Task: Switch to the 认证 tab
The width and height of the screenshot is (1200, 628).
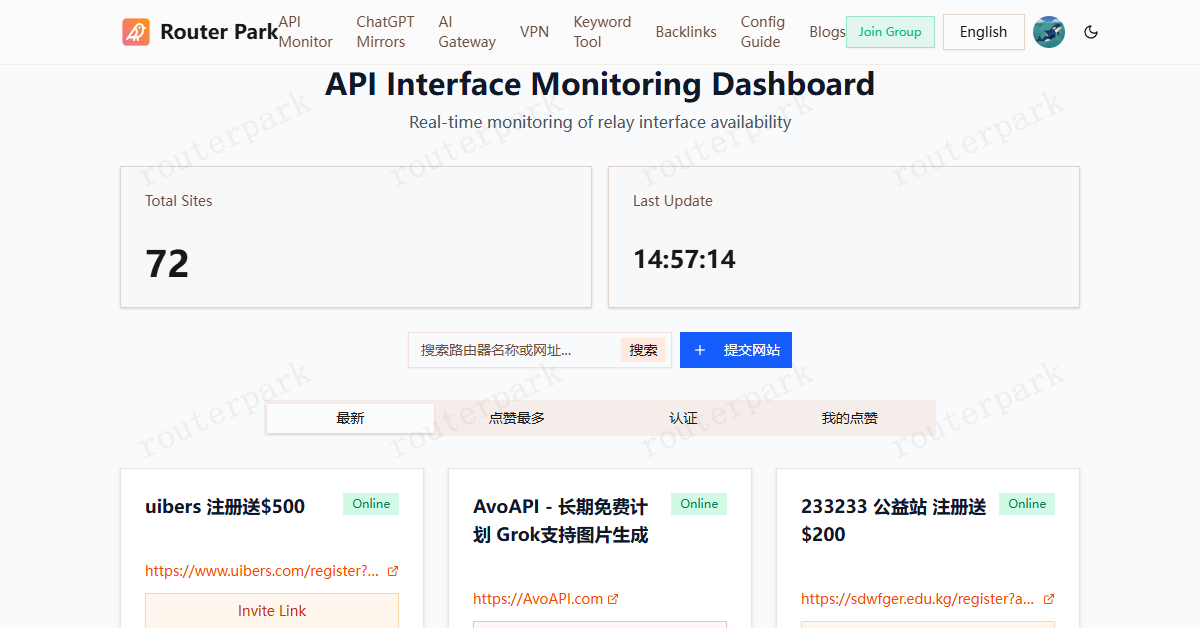Action: 683,418
